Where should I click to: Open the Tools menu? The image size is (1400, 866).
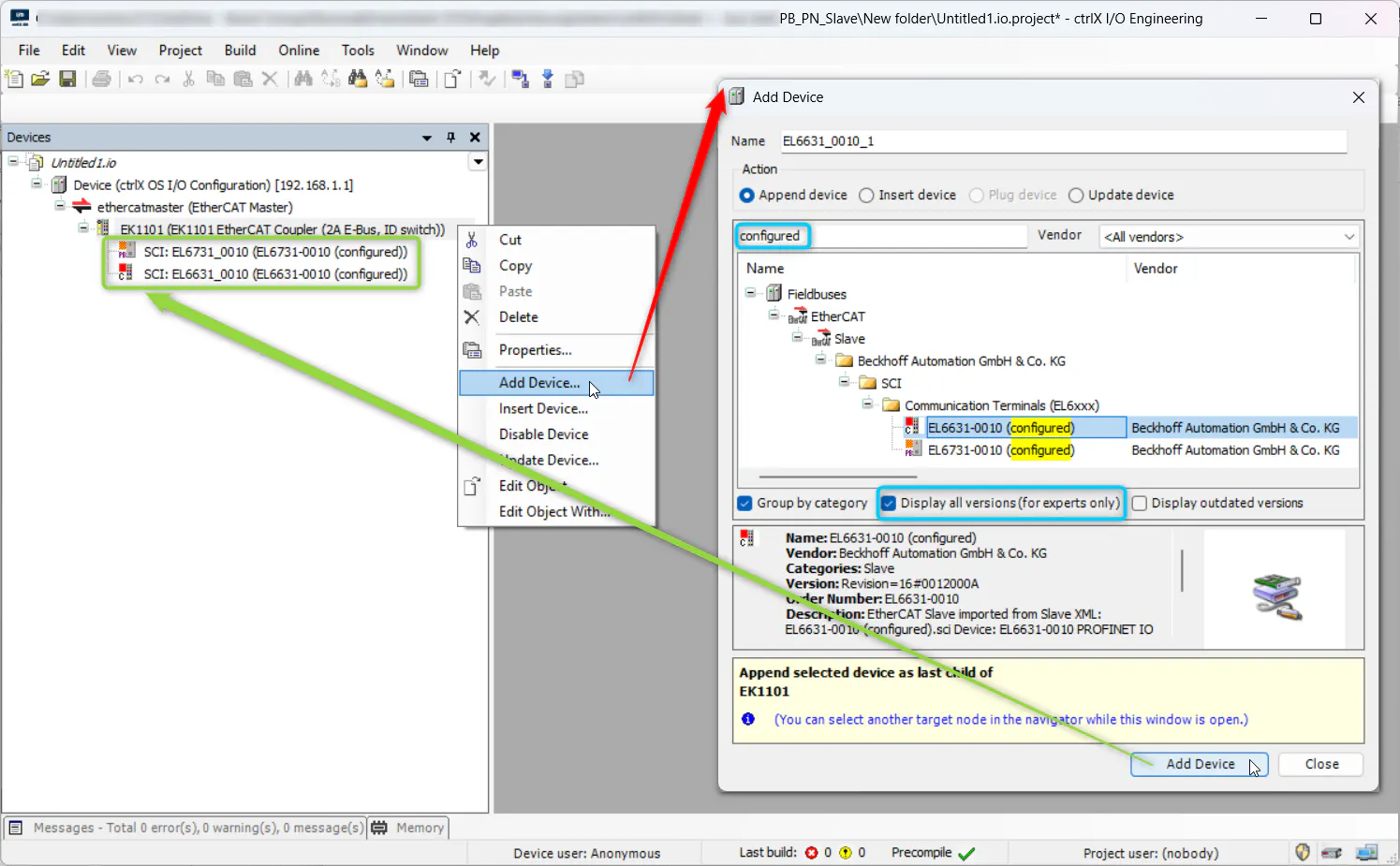point(357,51)
